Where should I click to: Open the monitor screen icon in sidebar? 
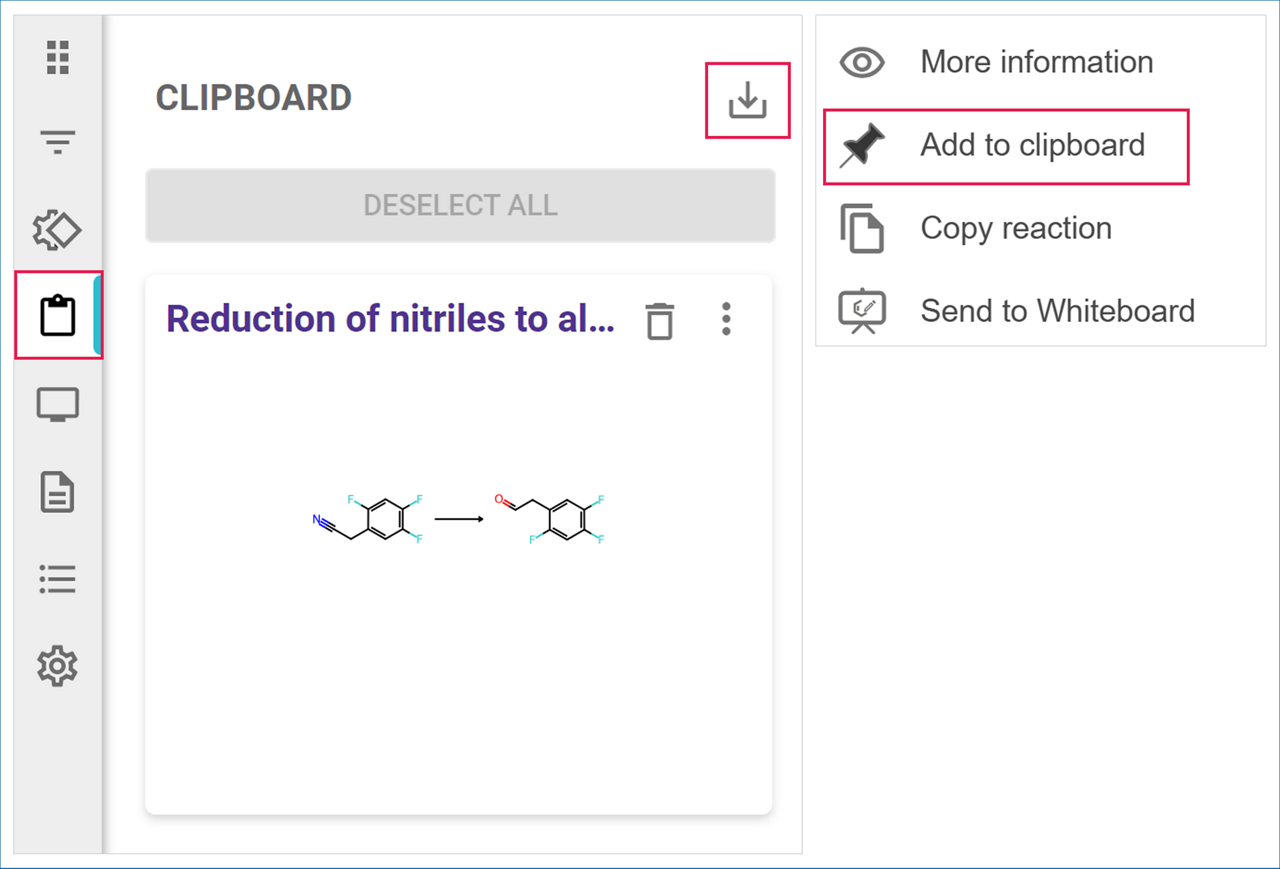pos(58,405)
